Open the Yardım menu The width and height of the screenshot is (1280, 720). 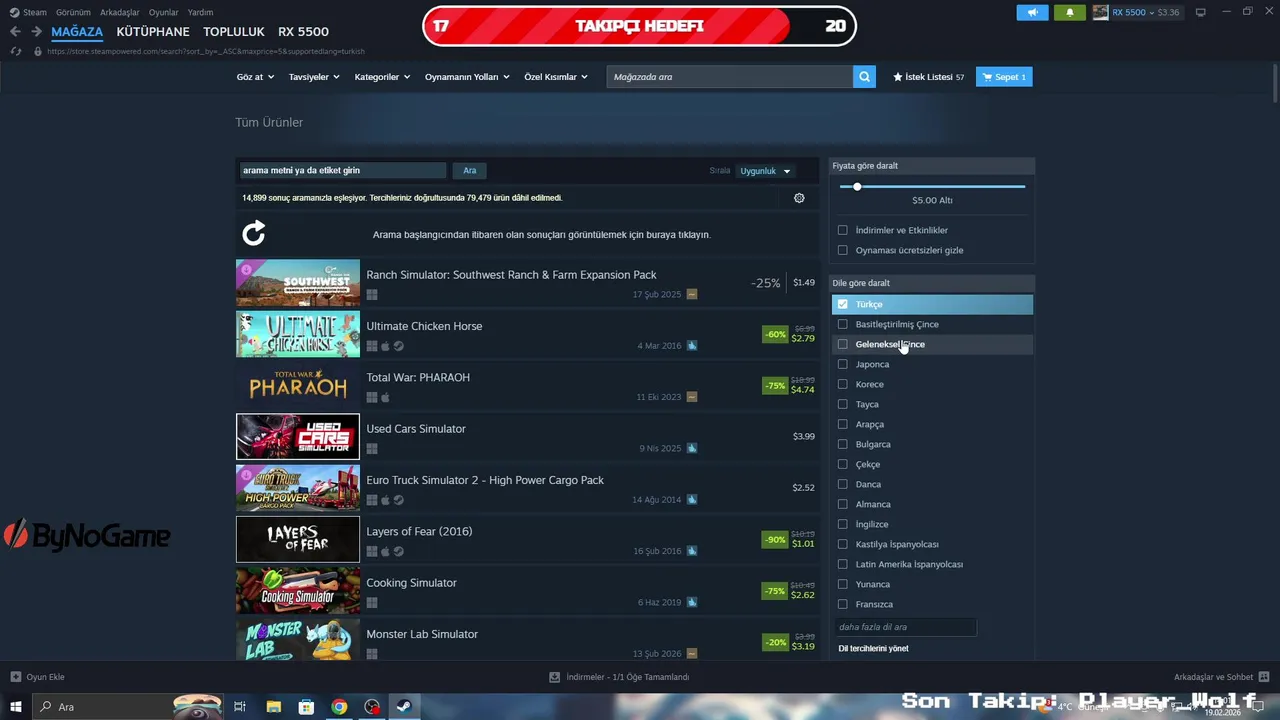click(201, 12)
